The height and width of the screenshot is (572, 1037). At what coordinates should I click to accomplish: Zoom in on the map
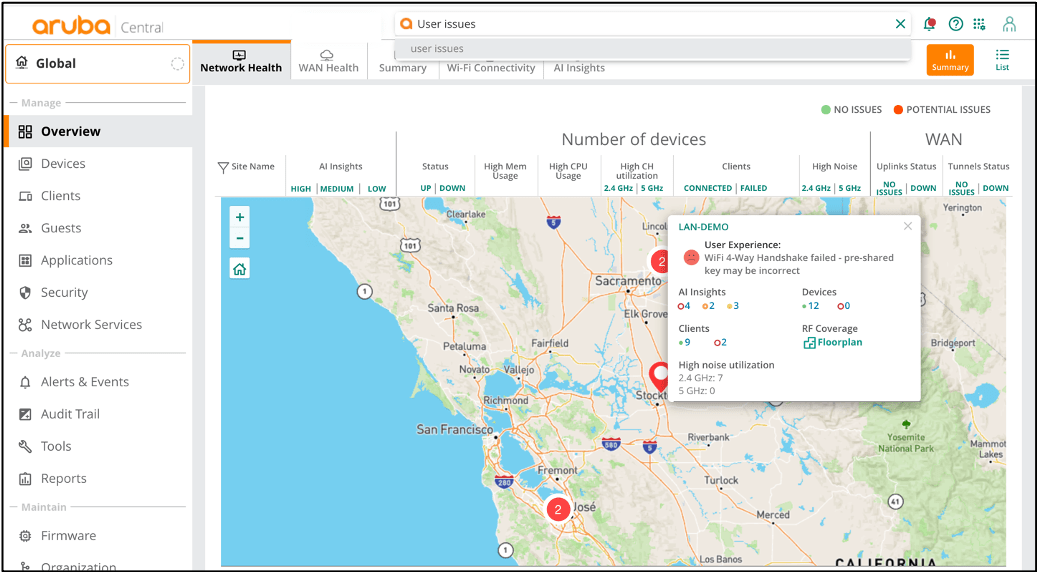(x=239, y=217)
